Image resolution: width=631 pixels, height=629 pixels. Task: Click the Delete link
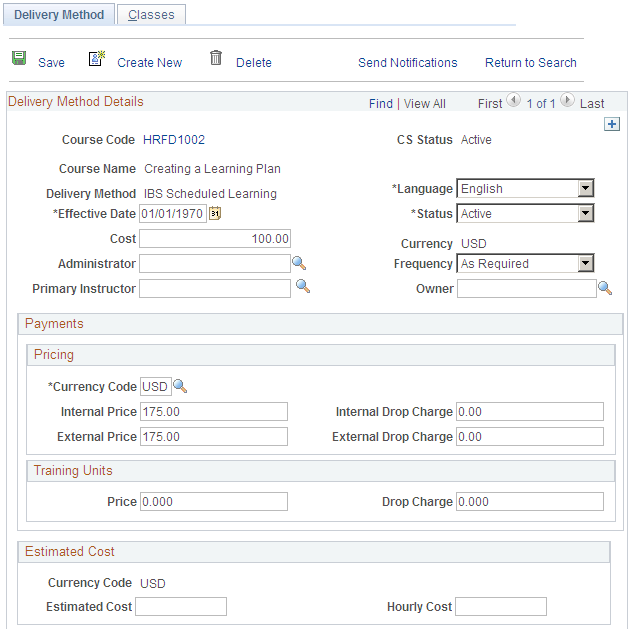click(x=254, y=63)
